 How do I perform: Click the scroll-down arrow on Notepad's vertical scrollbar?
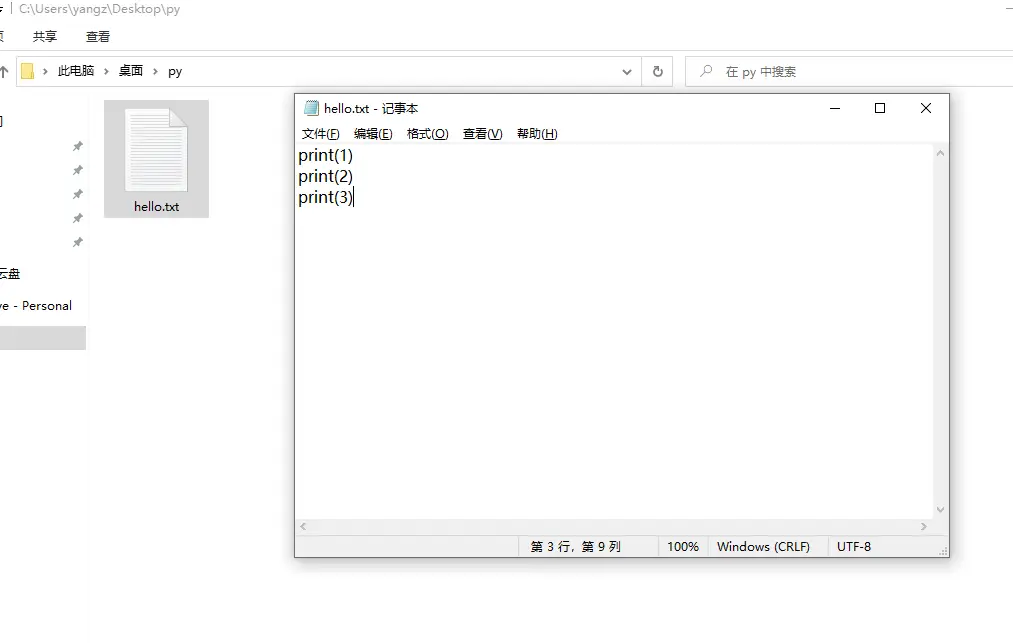pyautogui.click(x=940, y=509)
